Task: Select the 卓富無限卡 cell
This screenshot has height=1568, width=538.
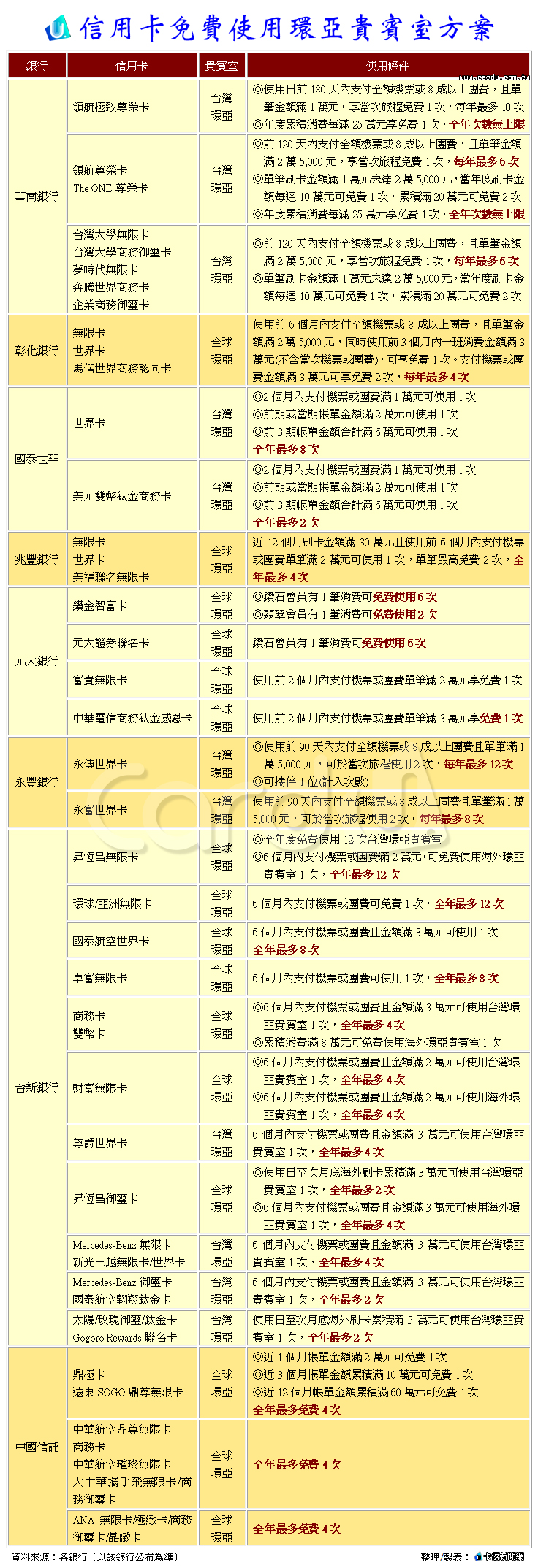Action: (132, 978)
